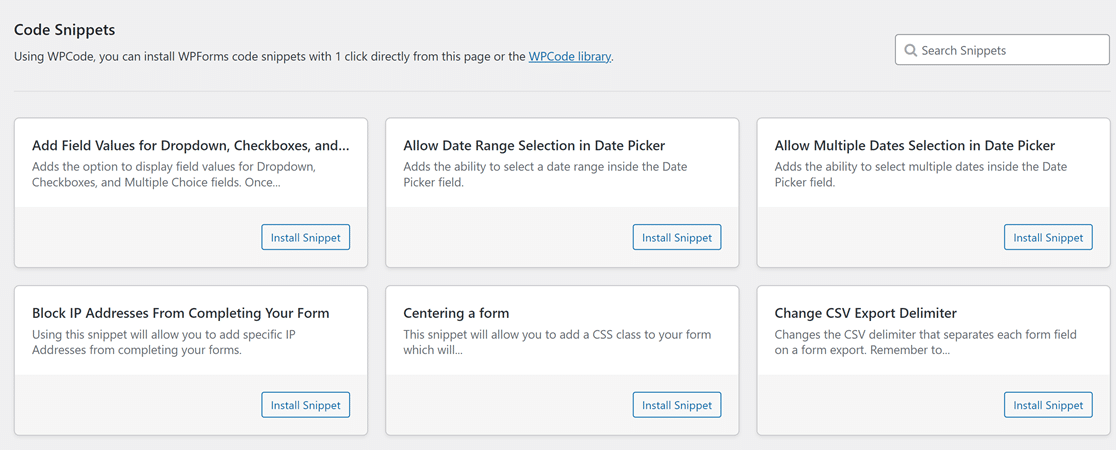Install the Multiple Dates Selection snippet

pyautogui.click(x=1048, y=238)
